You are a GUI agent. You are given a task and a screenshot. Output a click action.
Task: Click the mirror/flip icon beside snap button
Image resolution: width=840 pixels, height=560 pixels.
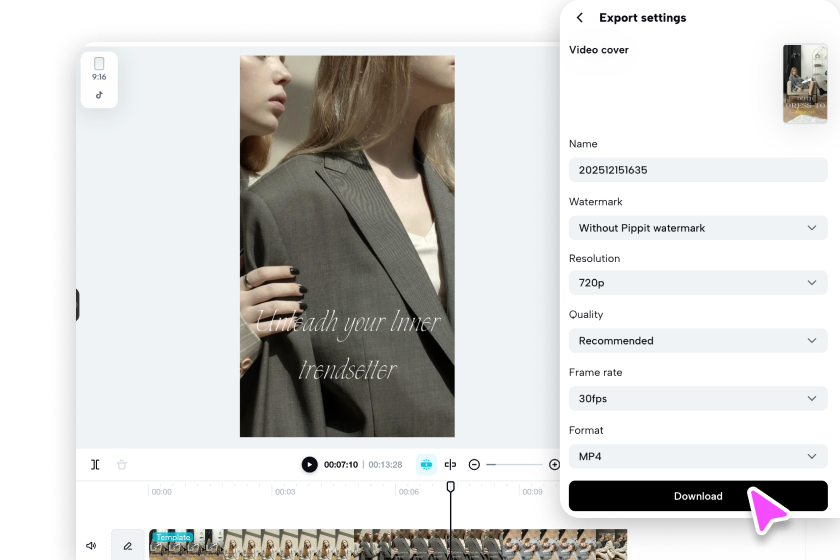tap(451, 465)
